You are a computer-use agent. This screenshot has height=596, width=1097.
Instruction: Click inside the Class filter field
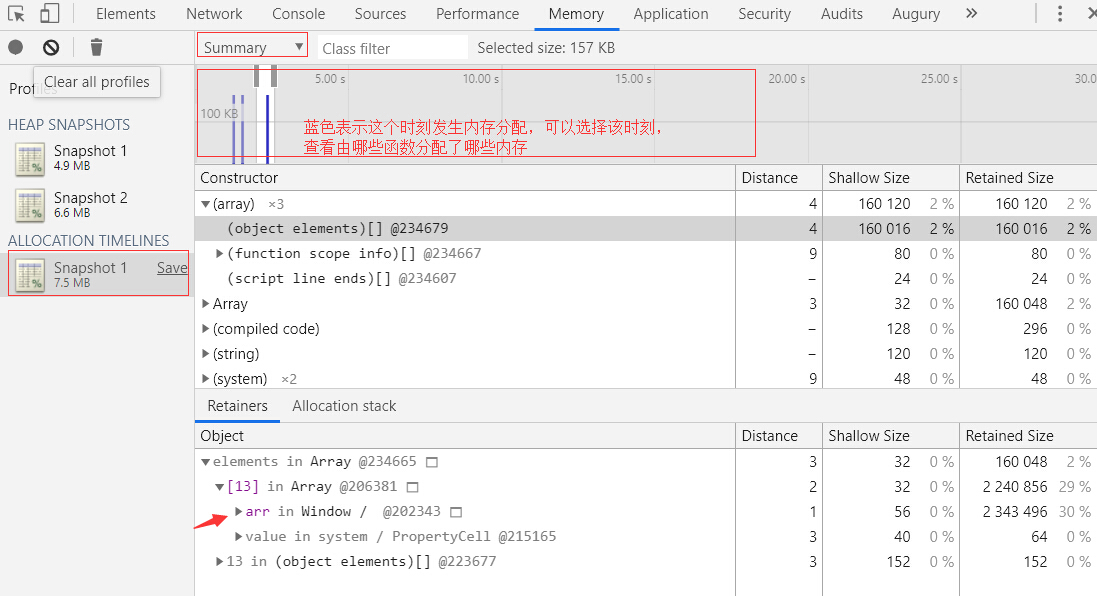click(x=390, y=47)
